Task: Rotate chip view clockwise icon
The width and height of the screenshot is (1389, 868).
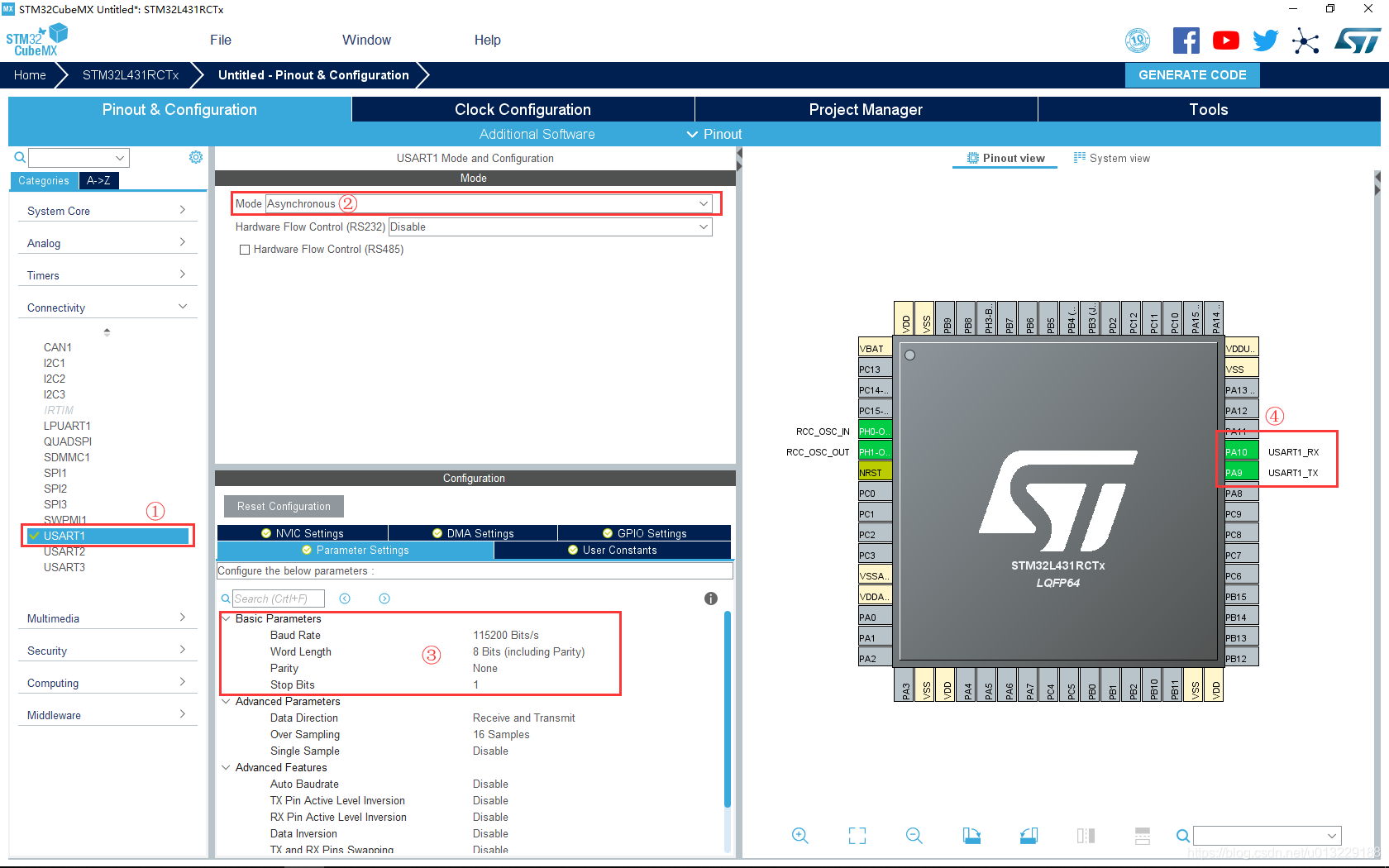Action: click(971, 836)
